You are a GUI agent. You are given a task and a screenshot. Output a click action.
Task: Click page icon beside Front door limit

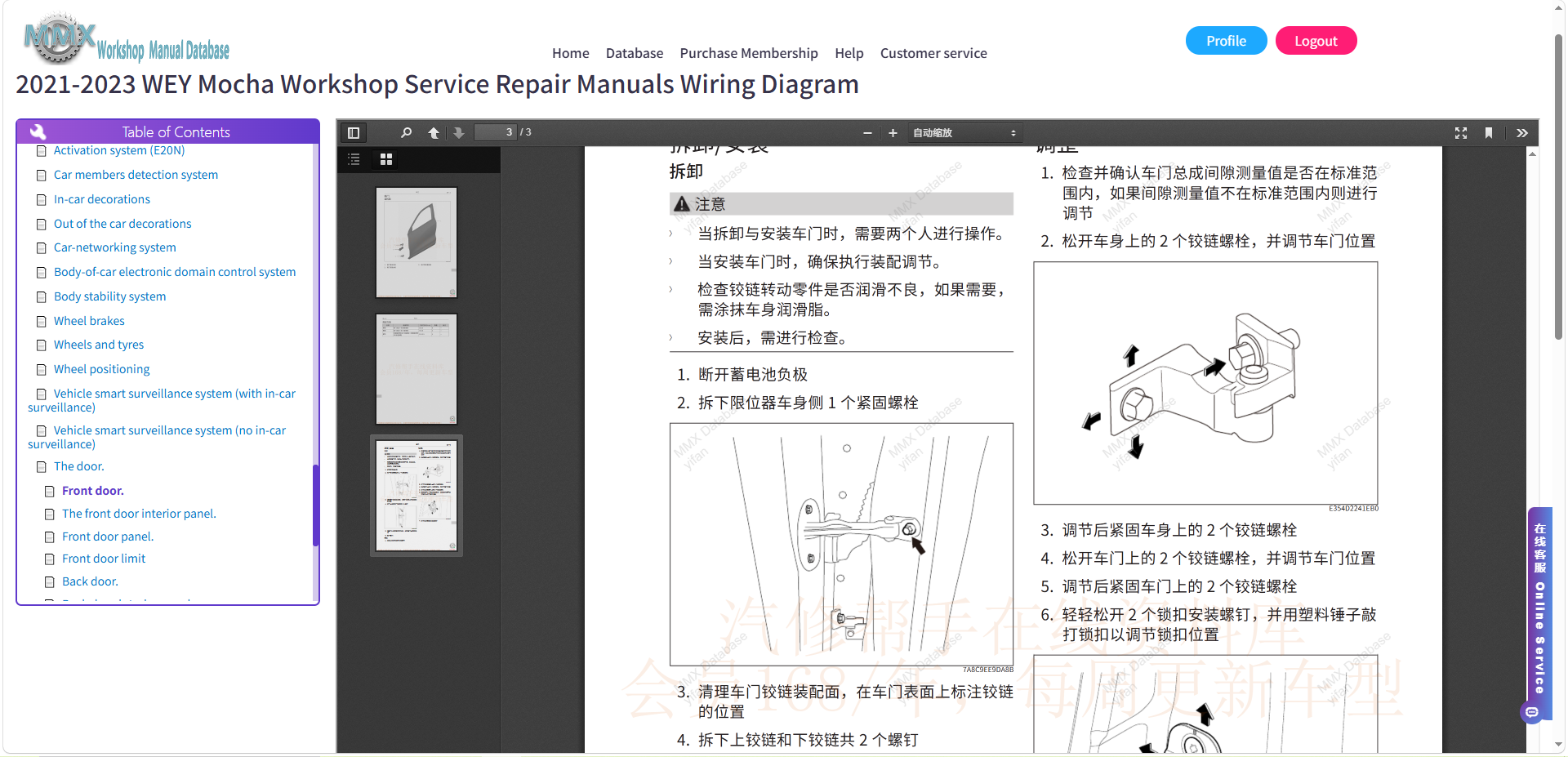(x=50, y=559)
